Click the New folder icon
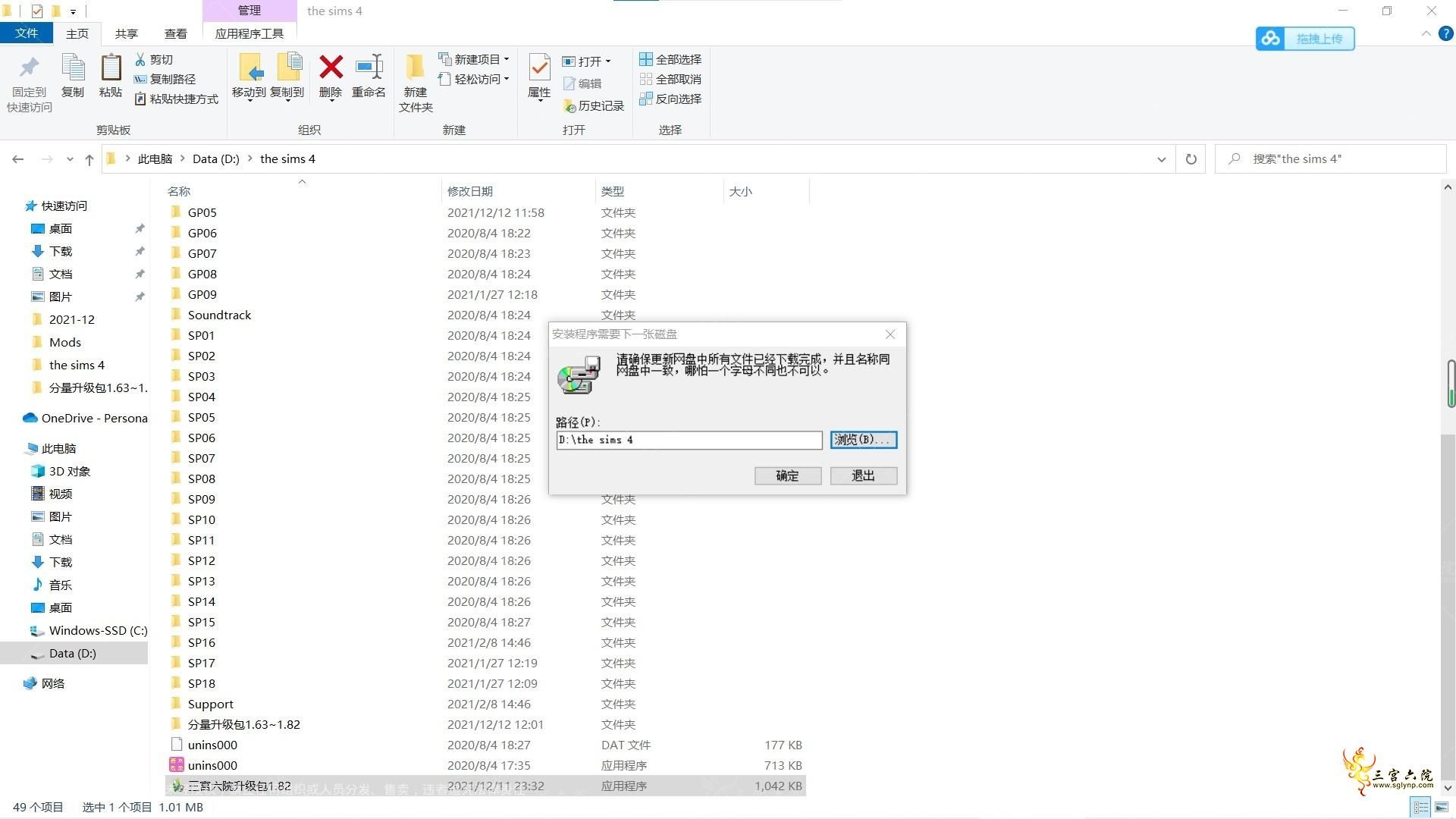Image resolution: width=1456 pixels, height=819 pixels. tap(415, 68)
